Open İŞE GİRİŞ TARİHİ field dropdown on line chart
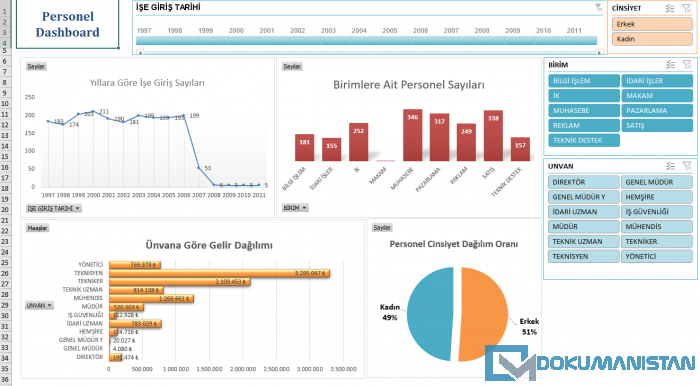700x386 pixels. (x=54, y=208)
